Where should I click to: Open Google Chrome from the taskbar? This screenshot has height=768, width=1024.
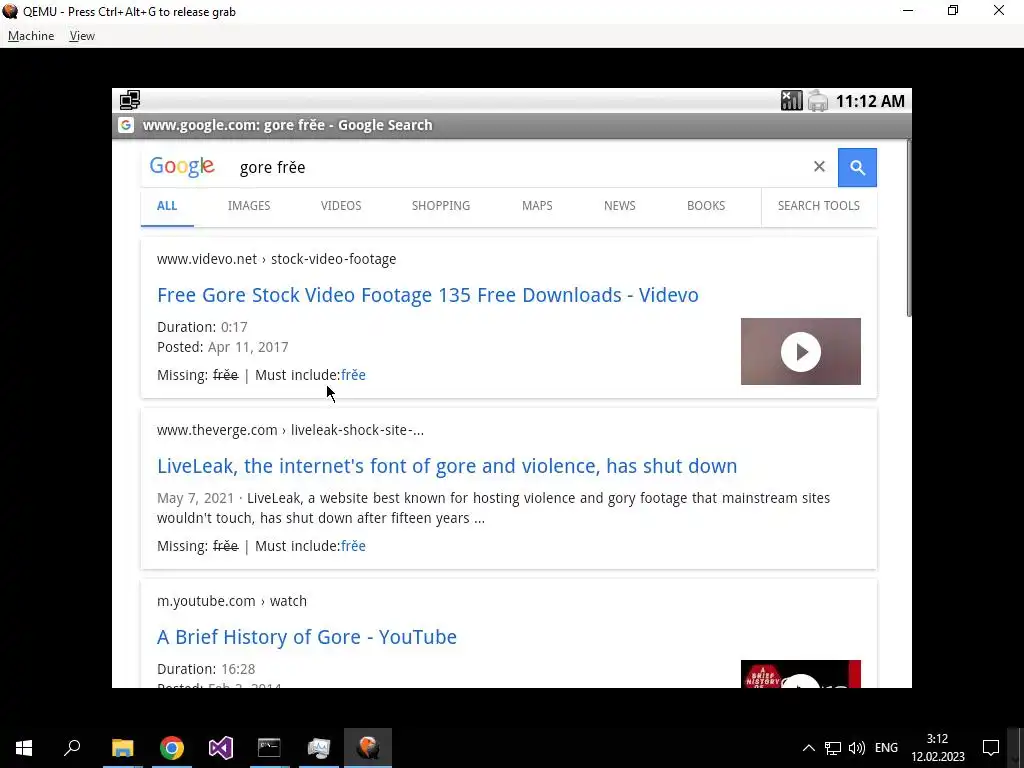tap(172, 748)
